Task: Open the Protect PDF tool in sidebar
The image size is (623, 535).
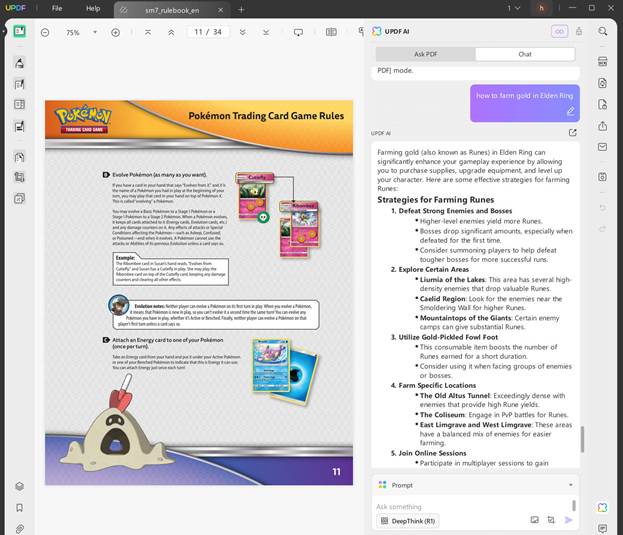Action: pyautogui.click(x=19, y=157)
